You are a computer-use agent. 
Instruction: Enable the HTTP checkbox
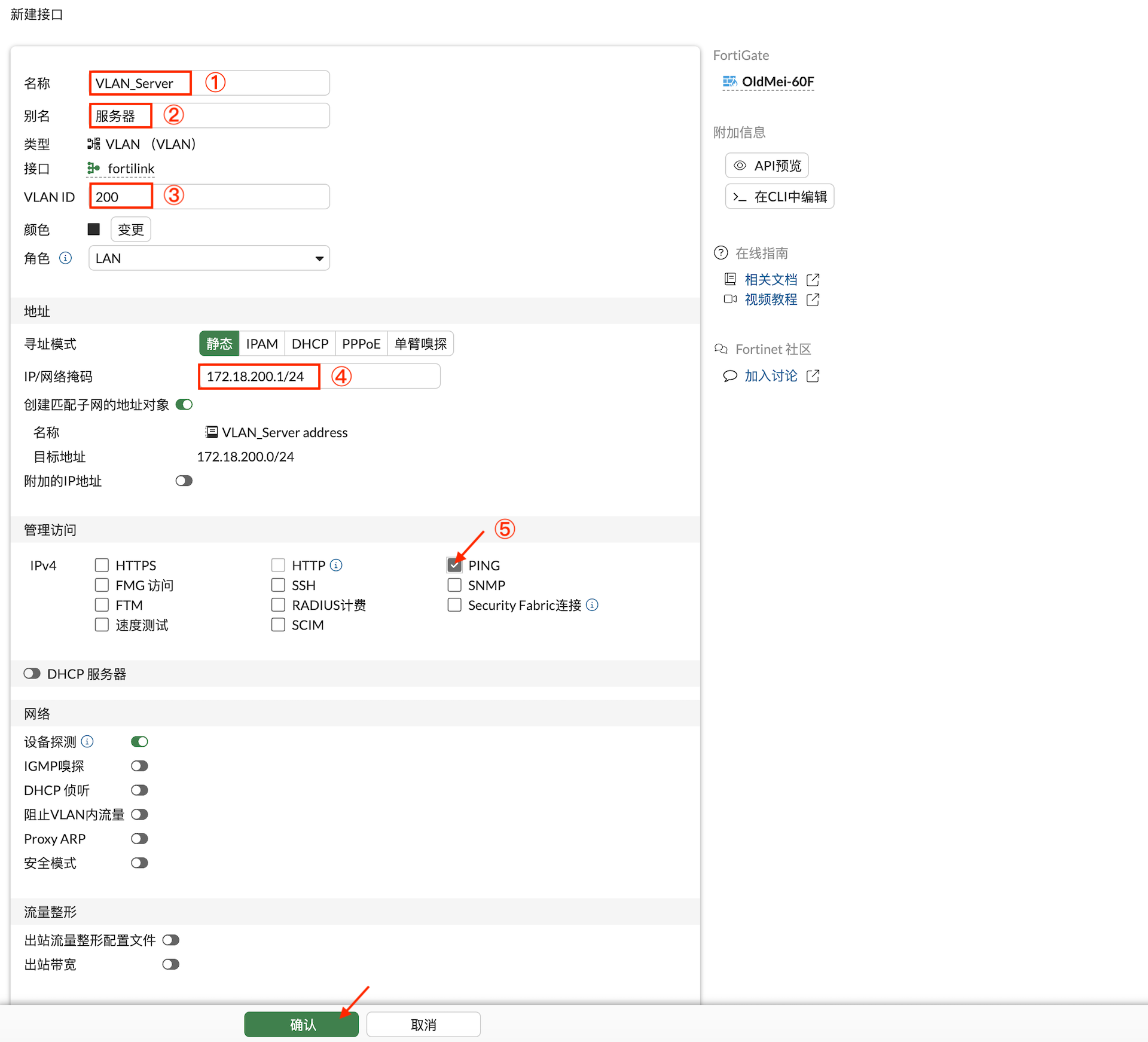click(x=278, y=565)
